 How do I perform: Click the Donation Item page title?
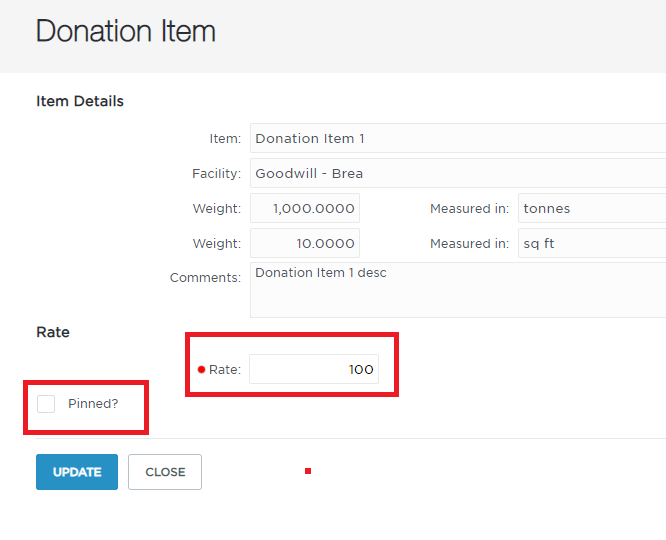point(126,31)
